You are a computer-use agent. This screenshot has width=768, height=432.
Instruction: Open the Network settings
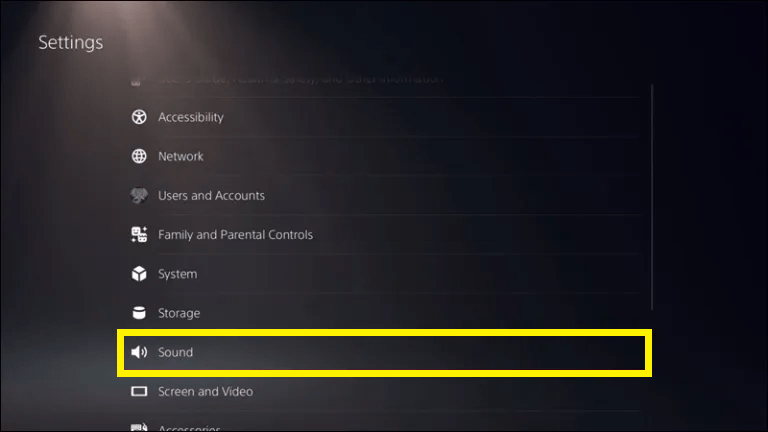(x=384, y=156)
